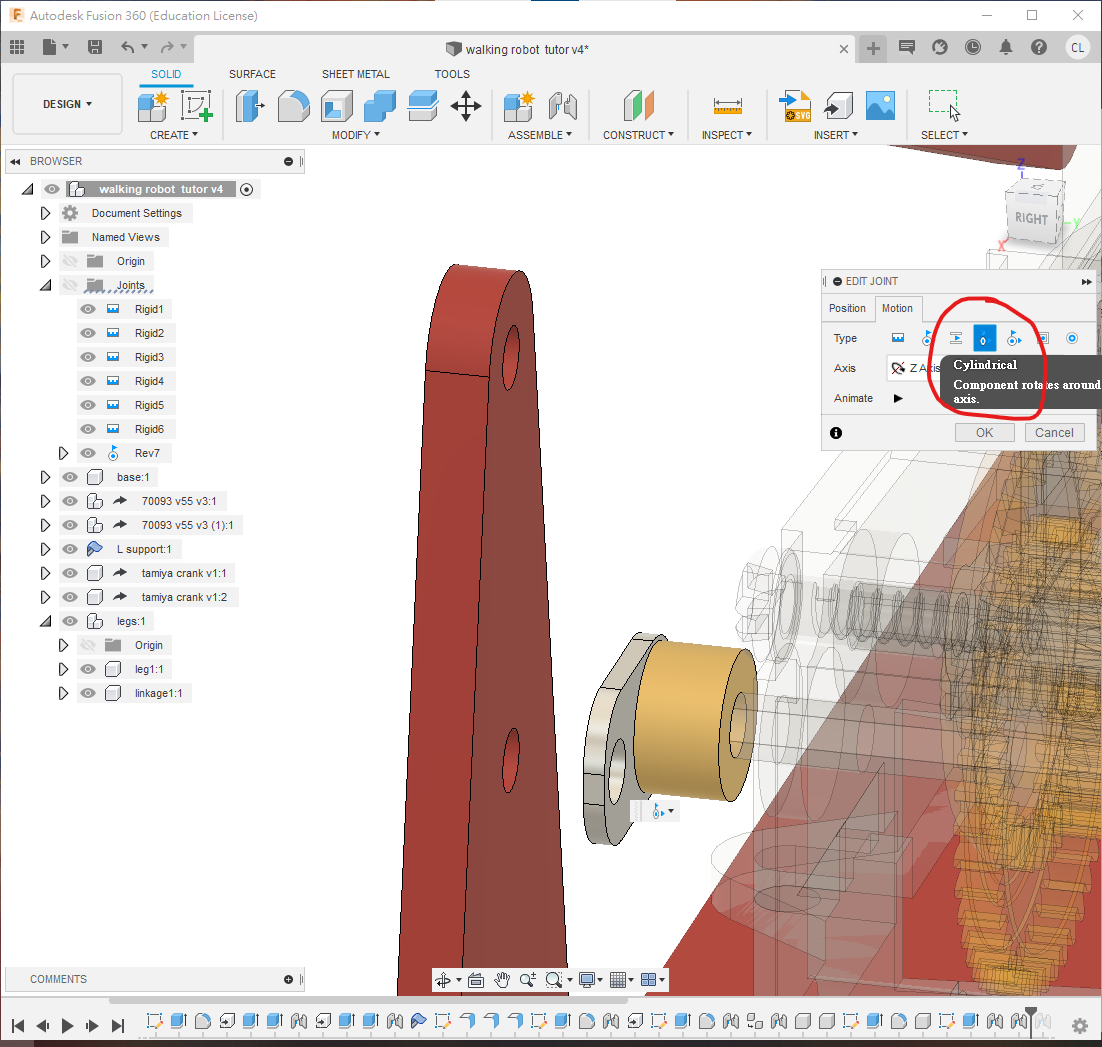Click the Joint icon in Assemble

[x=563, y=105]
